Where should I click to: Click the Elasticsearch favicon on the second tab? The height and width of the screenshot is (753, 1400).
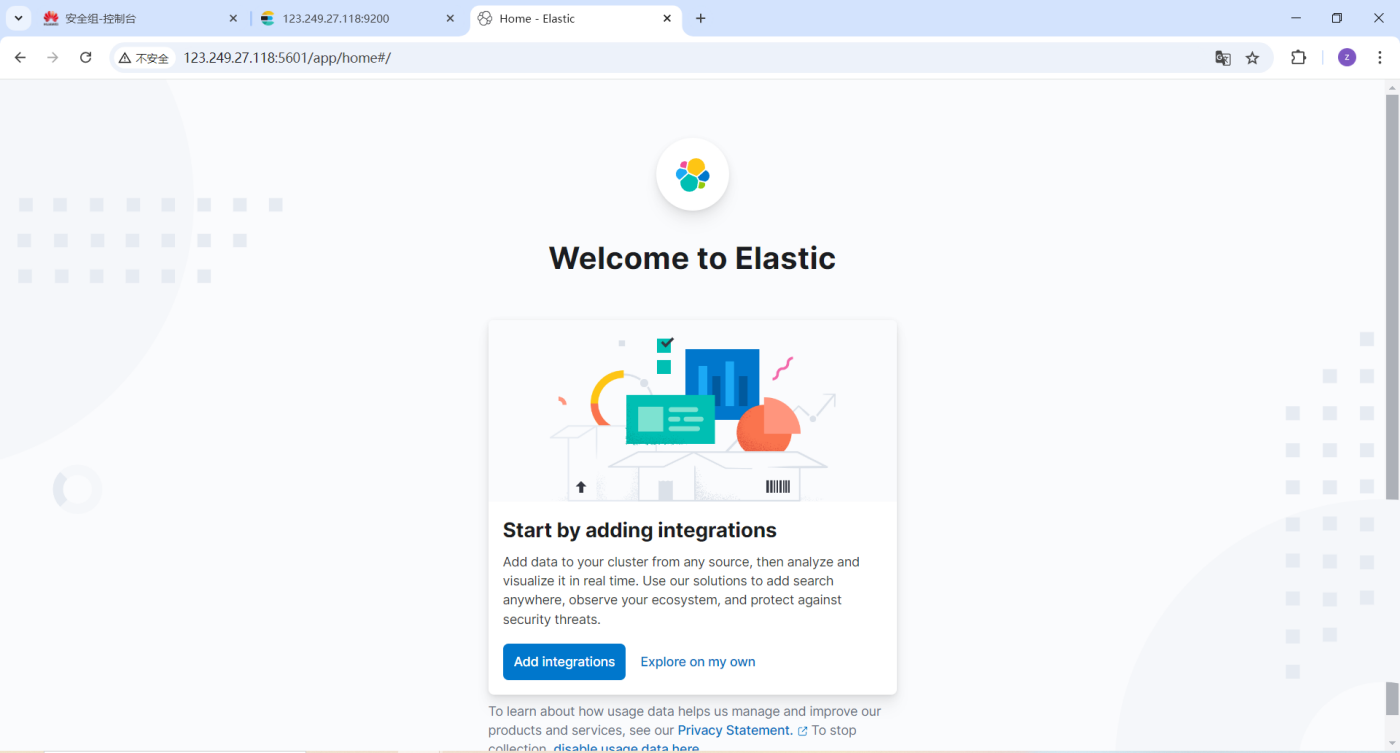[267, 18]
